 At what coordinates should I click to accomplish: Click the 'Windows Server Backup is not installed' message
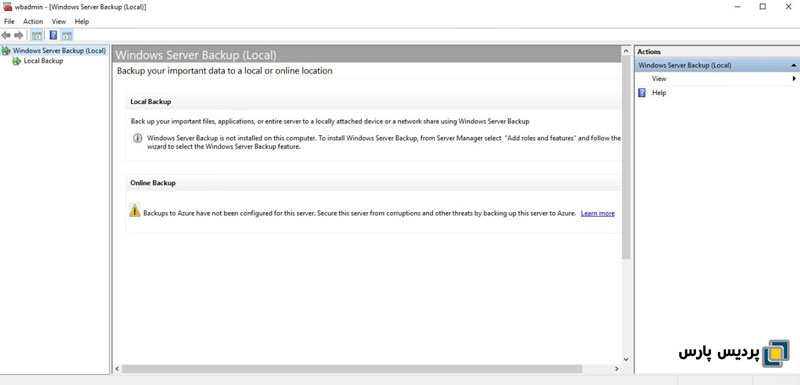(384, 142)
